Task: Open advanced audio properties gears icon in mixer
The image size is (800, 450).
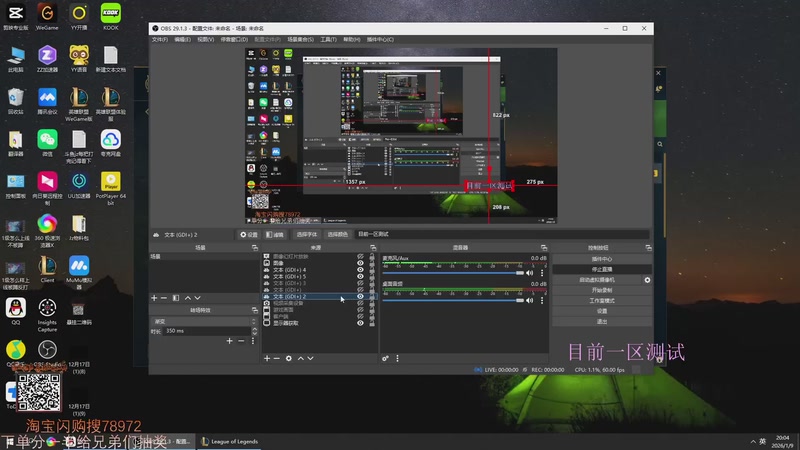Action: (385, 359)
